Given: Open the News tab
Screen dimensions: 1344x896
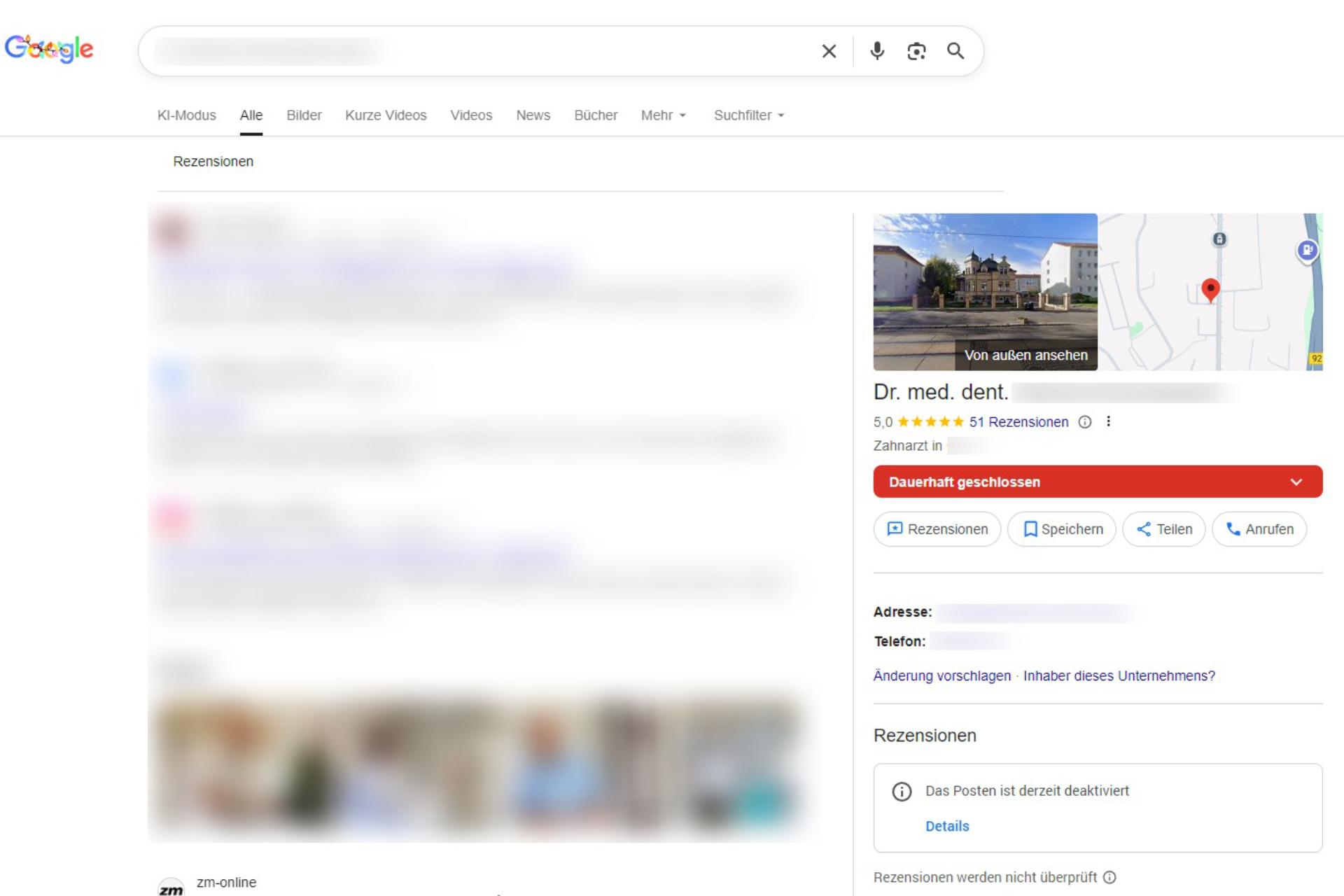Looking at the screenshot, I should (x=533, y=115).
